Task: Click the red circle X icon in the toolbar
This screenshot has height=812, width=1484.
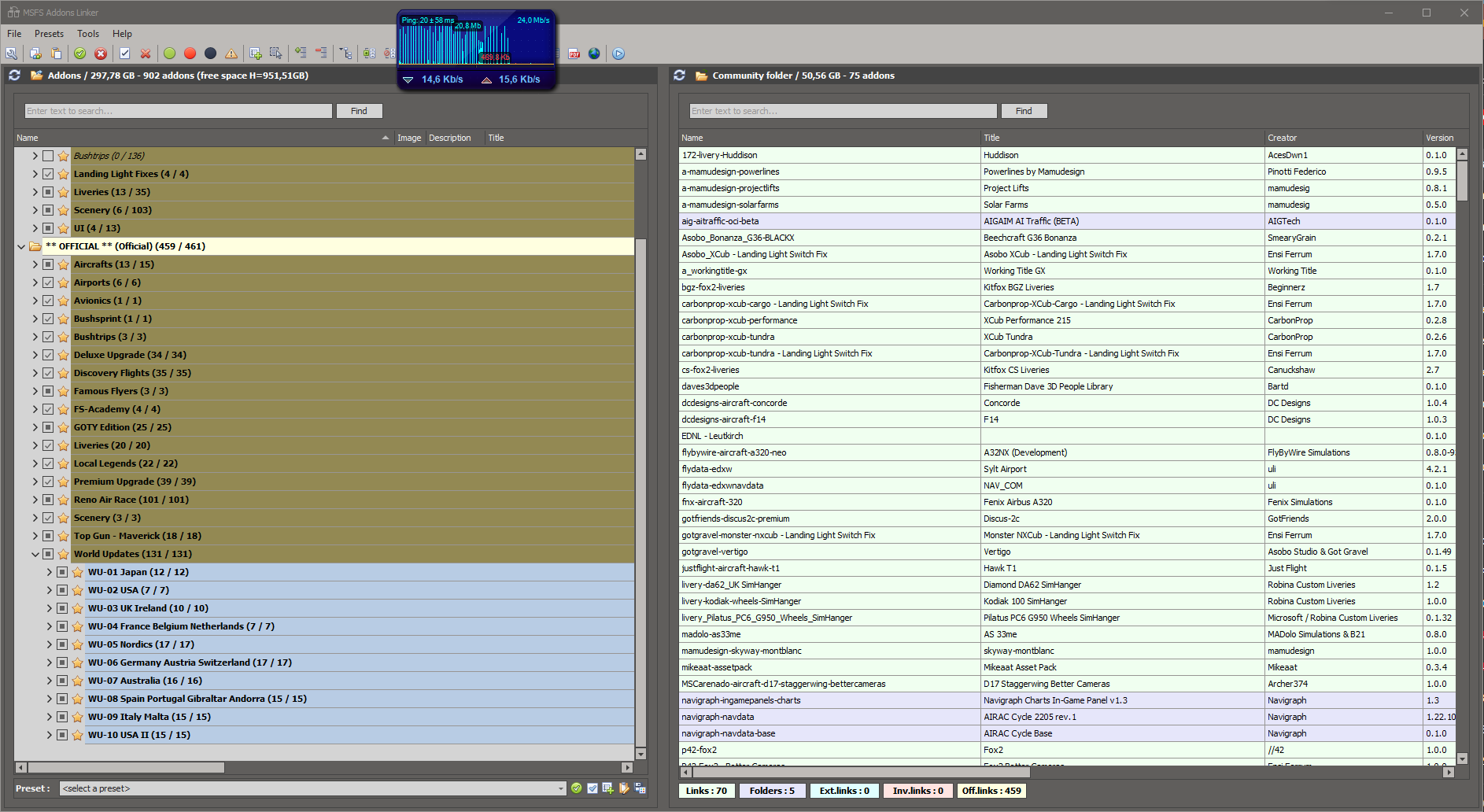Action: tap(101, 54)
